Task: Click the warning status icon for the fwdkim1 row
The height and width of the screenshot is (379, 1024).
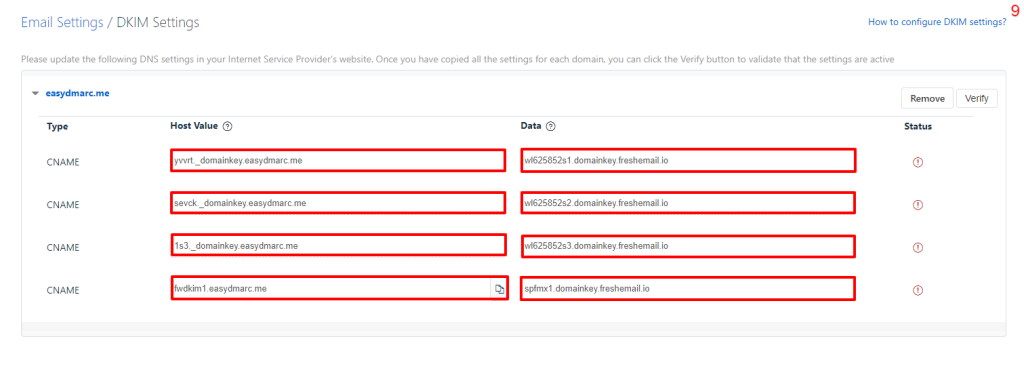Action: [918, 290]
